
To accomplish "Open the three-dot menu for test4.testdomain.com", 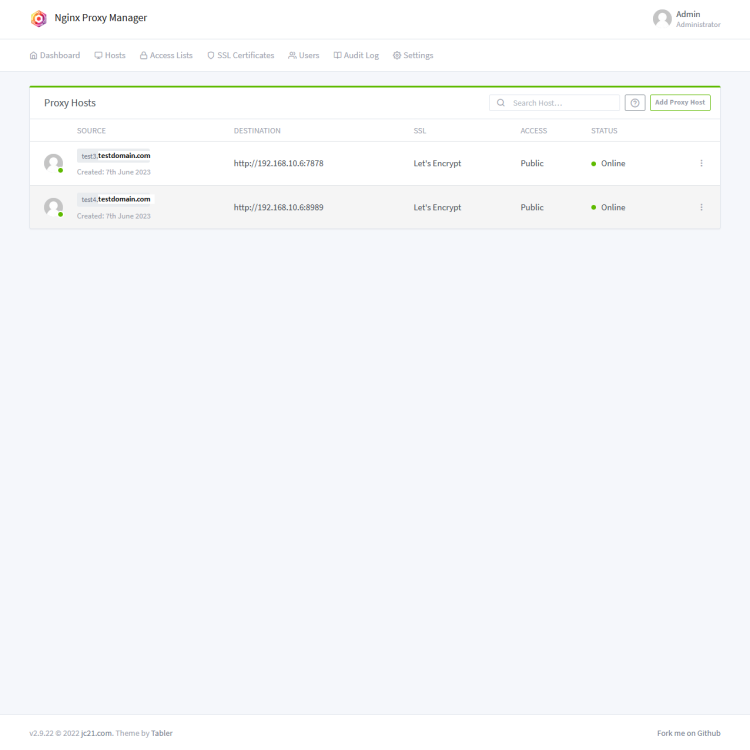I will pyautogui.click(x=701, y=207).
